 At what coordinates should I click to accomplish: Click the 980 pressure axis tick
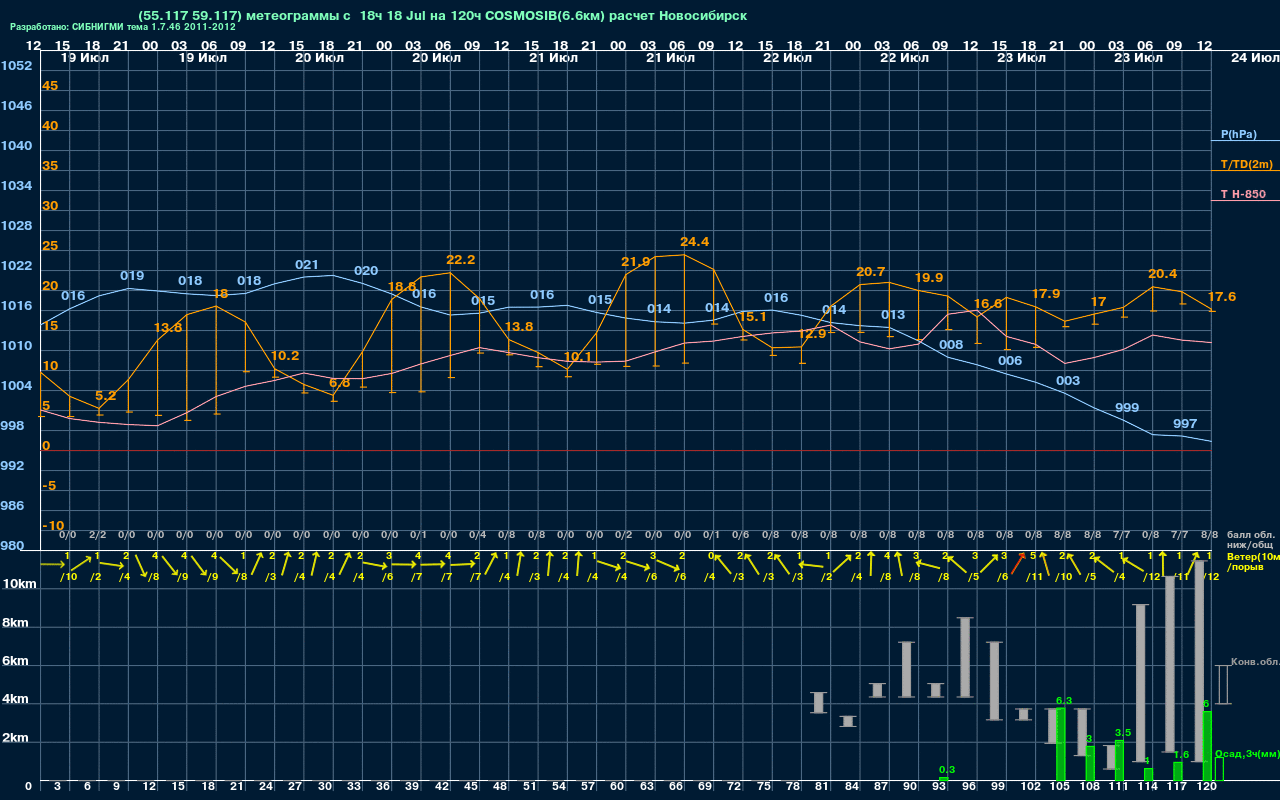click(x=12, y=546)
